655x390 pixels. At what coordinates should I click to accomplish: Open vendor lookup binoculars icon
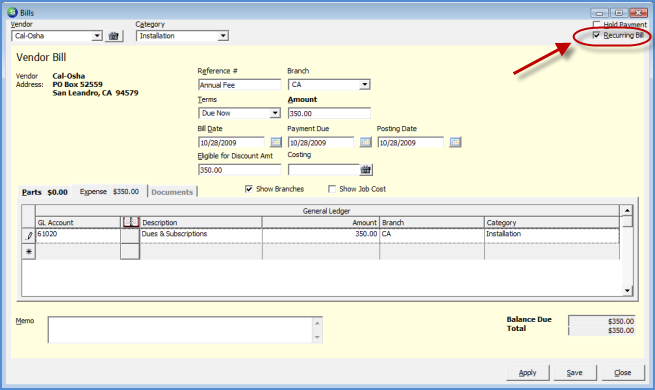click(113, 36)
